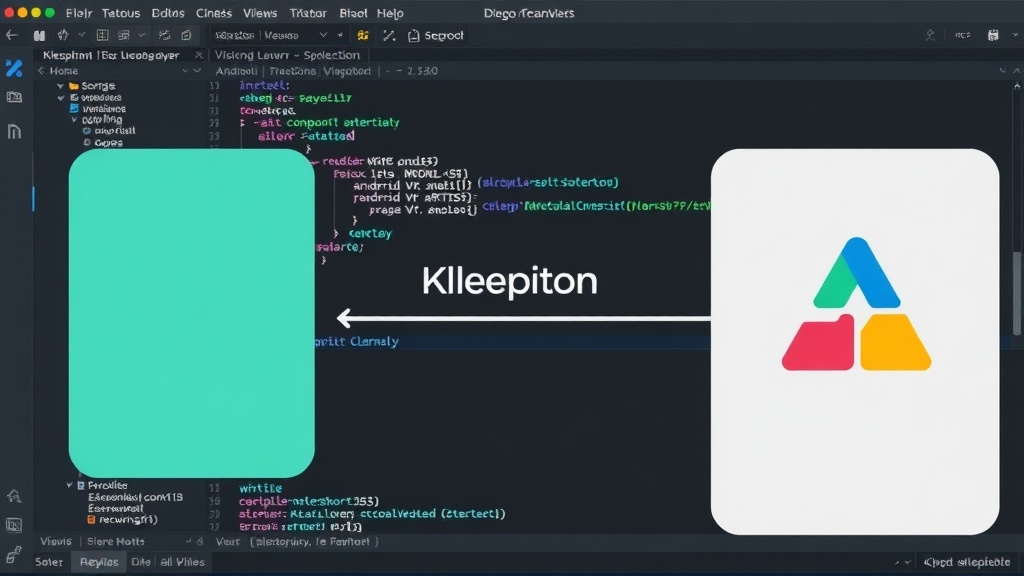
Task: Collapse the second tree node below Sortgs
Action: point(61,98)
